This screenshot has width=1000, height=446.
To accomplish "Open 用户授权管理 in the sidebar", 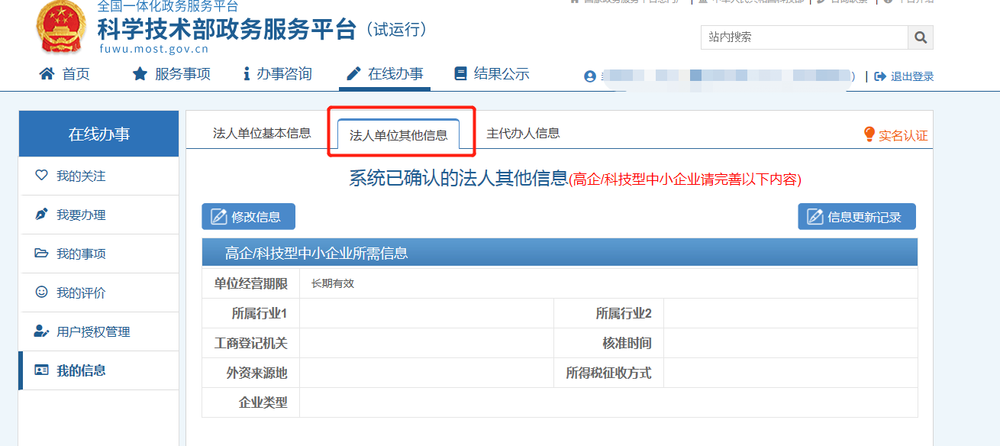I will click(x=92, y=332).
